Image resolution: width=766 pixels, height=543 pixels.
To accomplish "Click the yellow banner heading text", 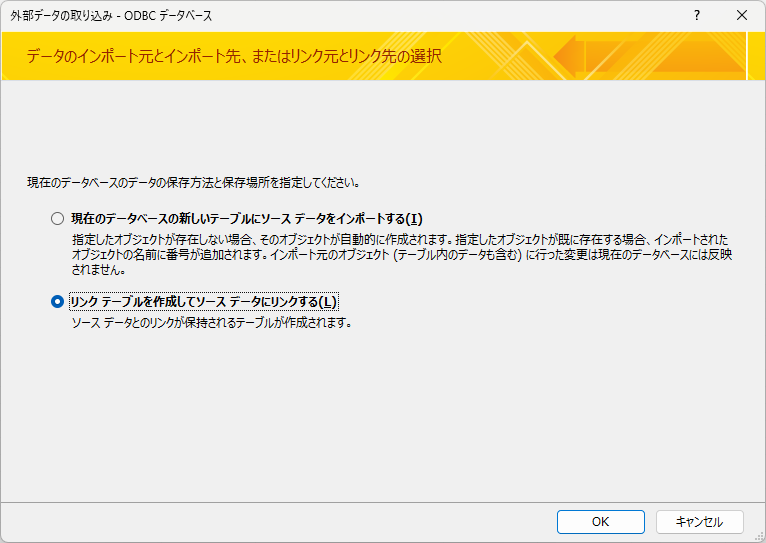I will 234,56.
